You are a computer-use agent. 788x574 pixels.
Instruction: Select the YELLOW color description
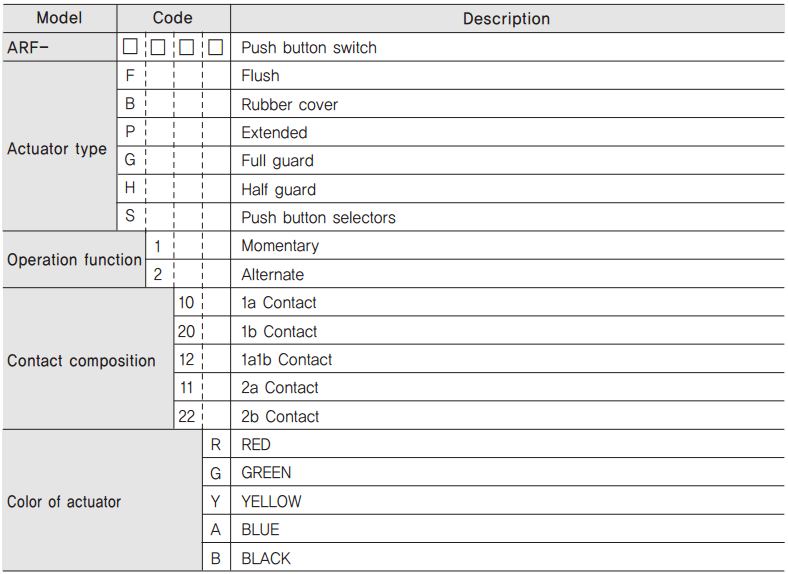coord(271,501)
